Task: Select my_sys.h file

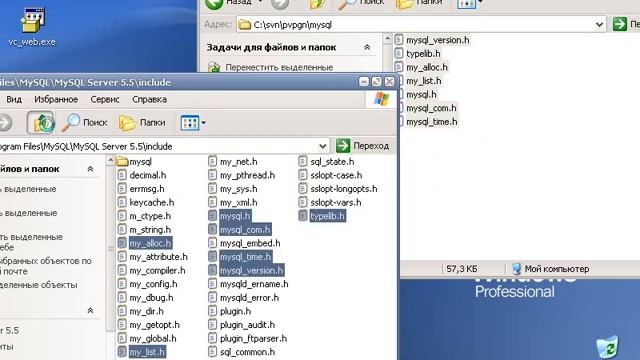Action: [233, 189]
